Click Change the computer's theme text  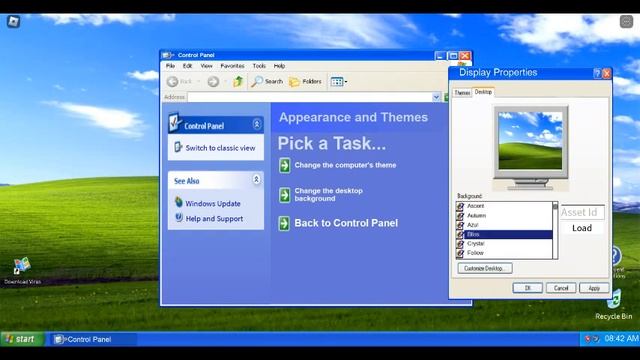click(345, 165)
